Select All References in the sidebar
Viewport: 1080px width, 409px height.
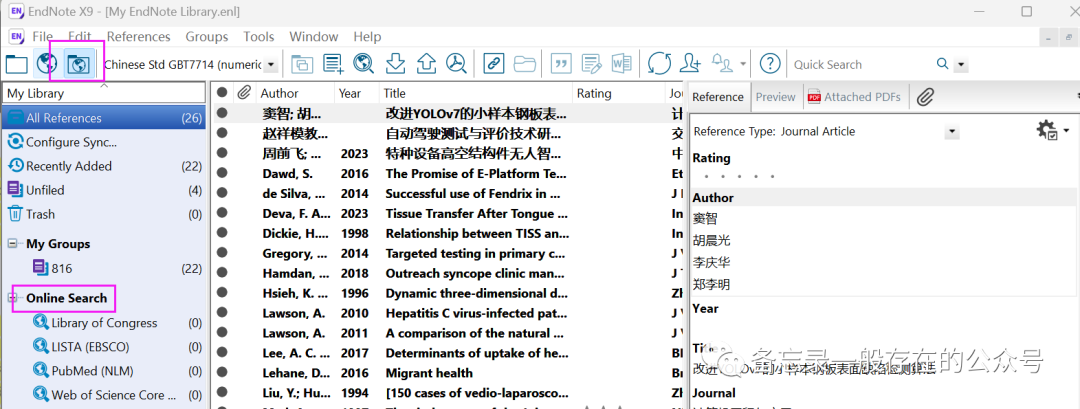(103, 118)
